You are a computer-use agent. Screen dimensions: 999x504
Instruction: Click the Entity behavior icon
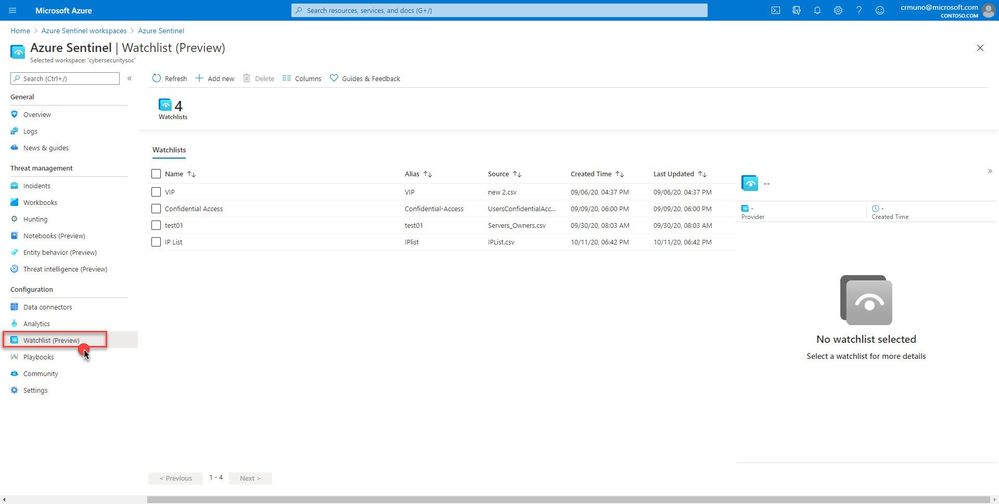coord(15,252)
